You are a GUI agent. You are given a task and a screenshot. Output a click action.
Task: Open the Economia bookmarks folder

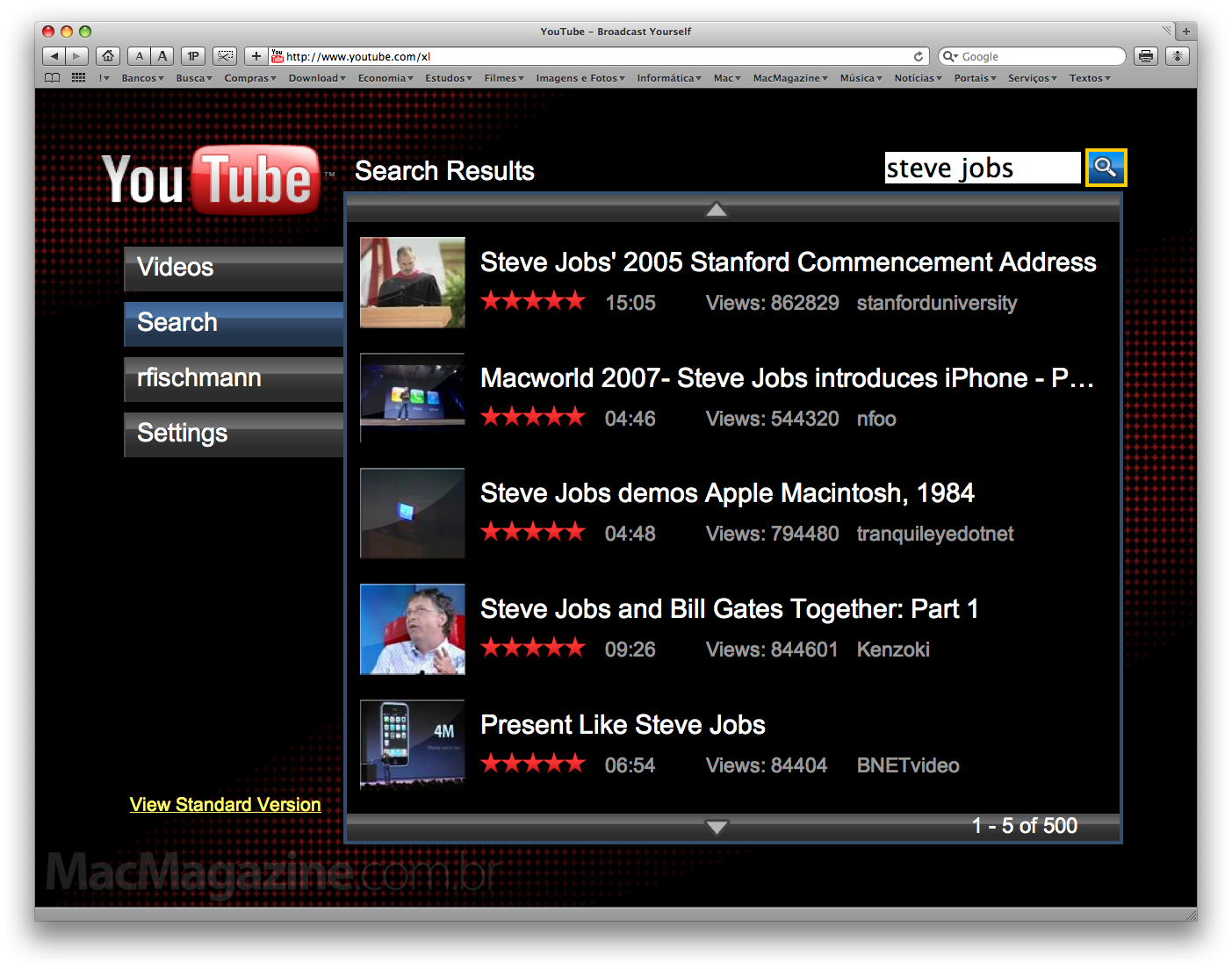pyautogui.click(x=385, y=78)
